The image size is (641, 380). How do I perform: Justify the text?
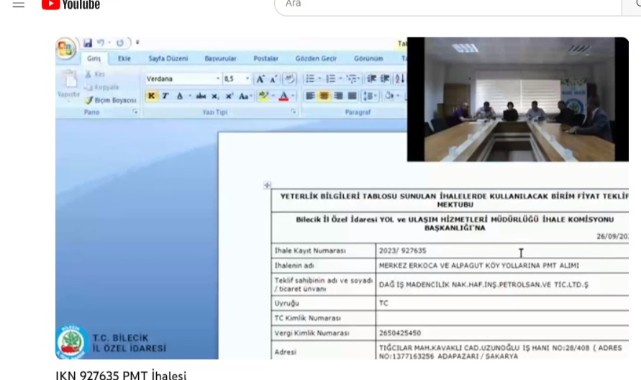[x=352, y=96]
